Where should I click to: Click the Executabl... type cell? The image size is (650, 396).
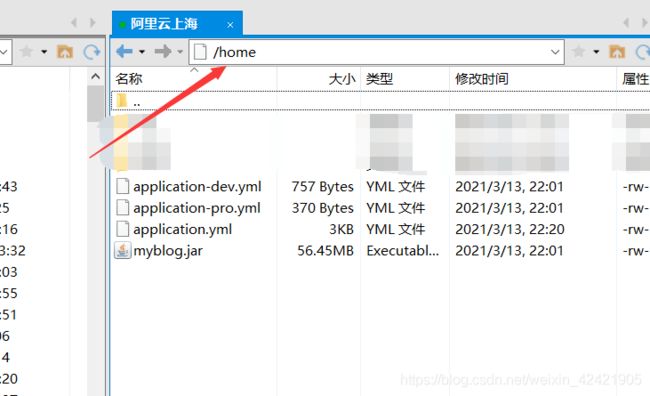click(403, 251)
